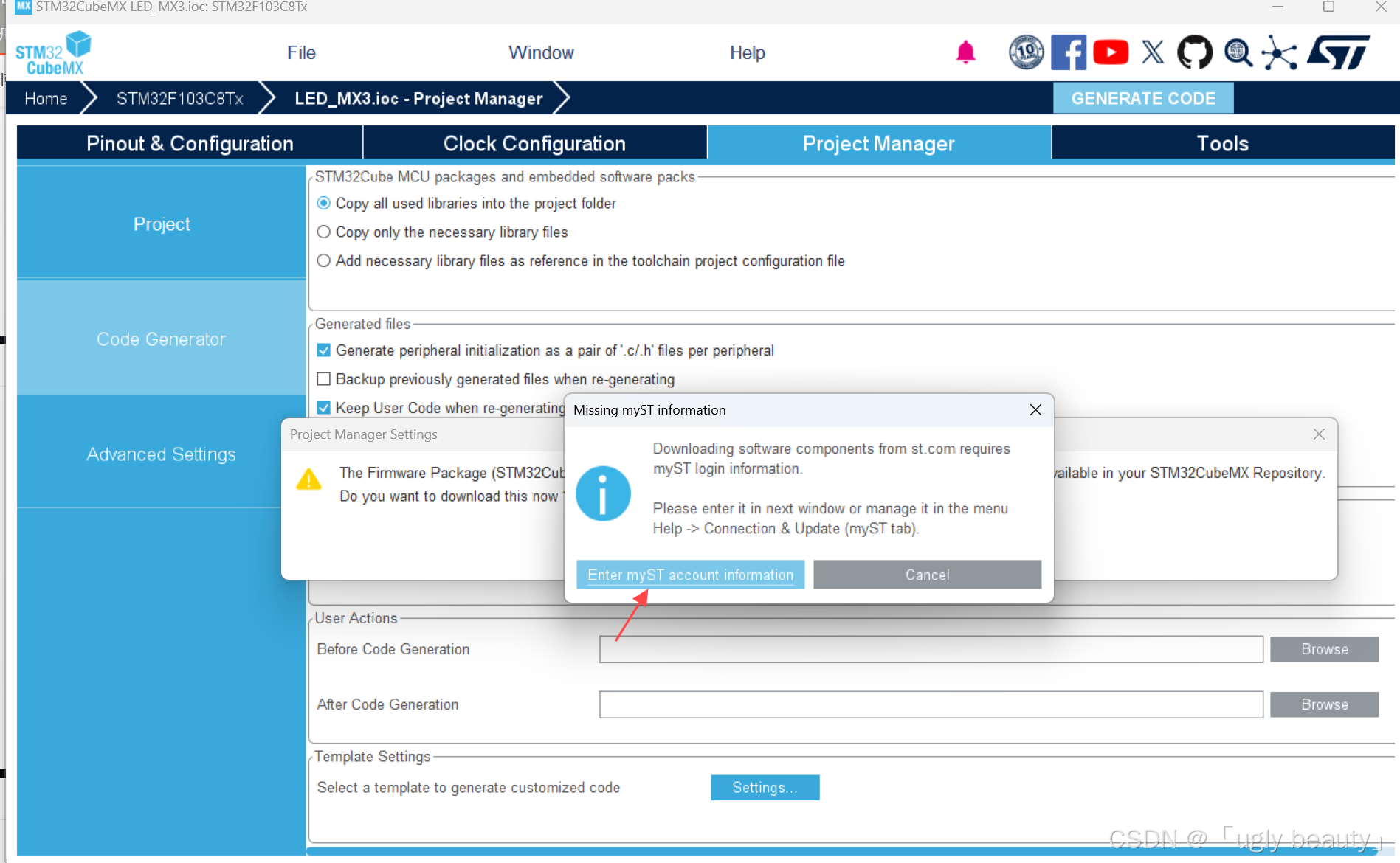Close the Project Manager Settings dialog
This screenshot has width=1400, height=863.
click(x=1319, y=434)
